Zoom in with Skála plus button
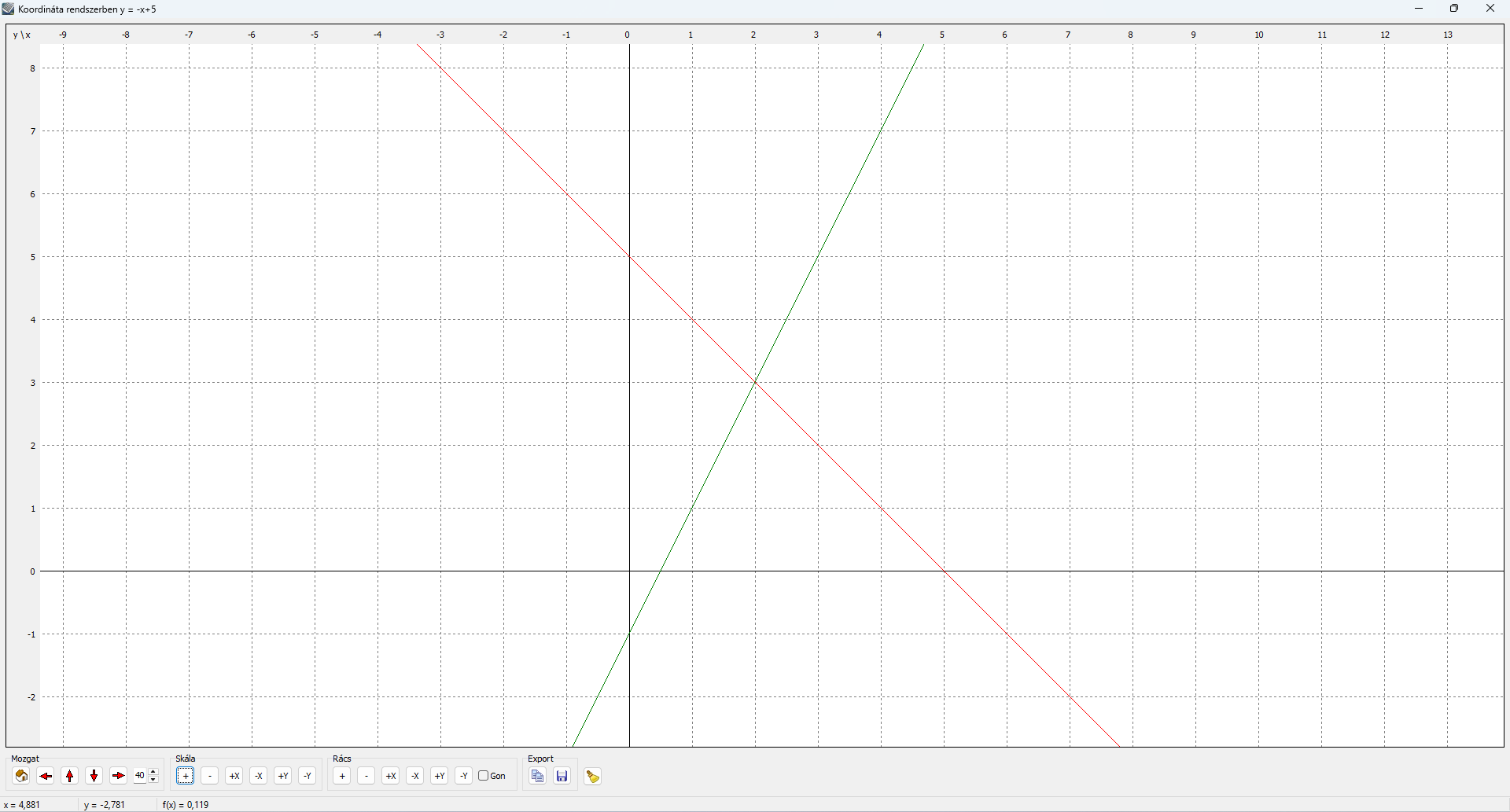 coord(186,777)
